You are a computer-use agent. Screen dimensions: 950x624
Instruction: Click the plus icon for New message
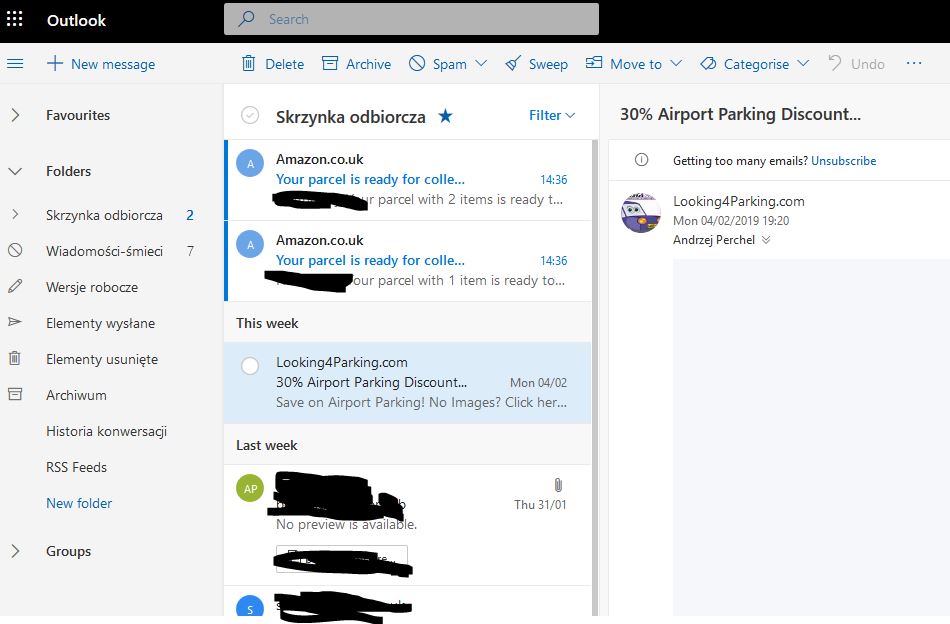click(55, 63)
